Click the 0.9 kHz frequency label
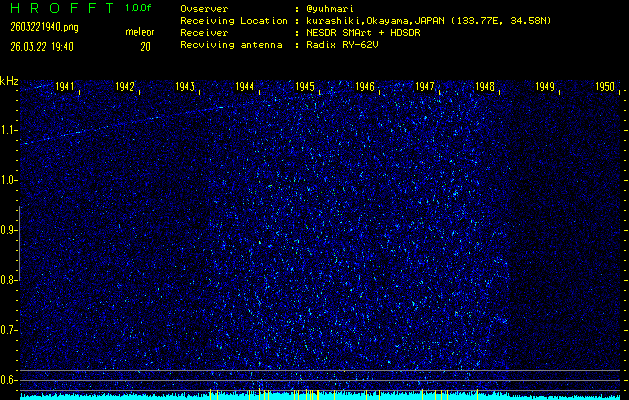Viewport: 629px width, 400px height. (9, 230)
